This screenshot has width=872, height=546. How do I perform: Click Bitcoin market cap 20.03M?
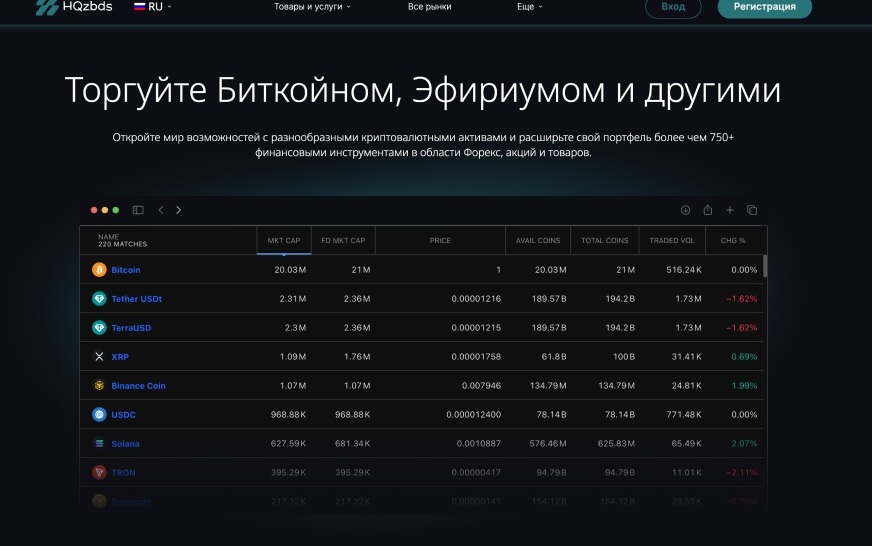click(290, 270)
